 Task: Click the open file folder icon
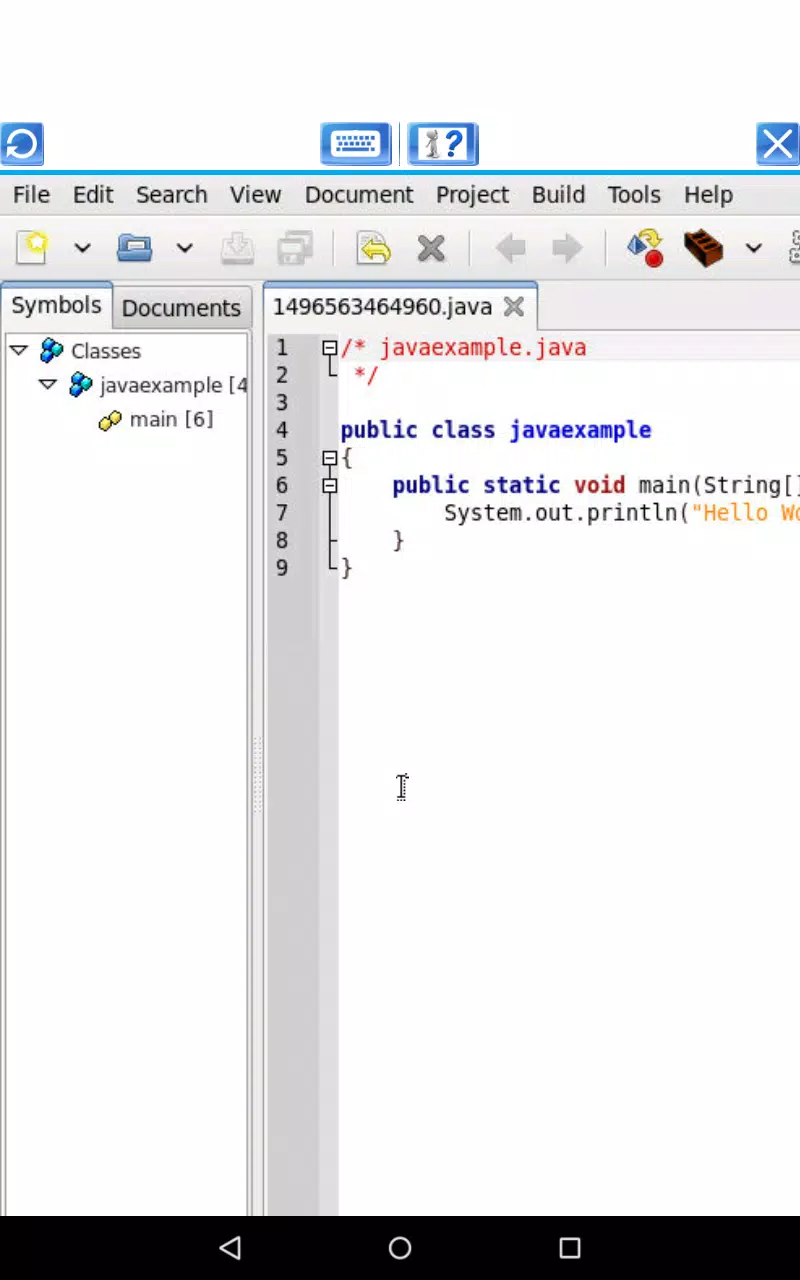(134, 247)
